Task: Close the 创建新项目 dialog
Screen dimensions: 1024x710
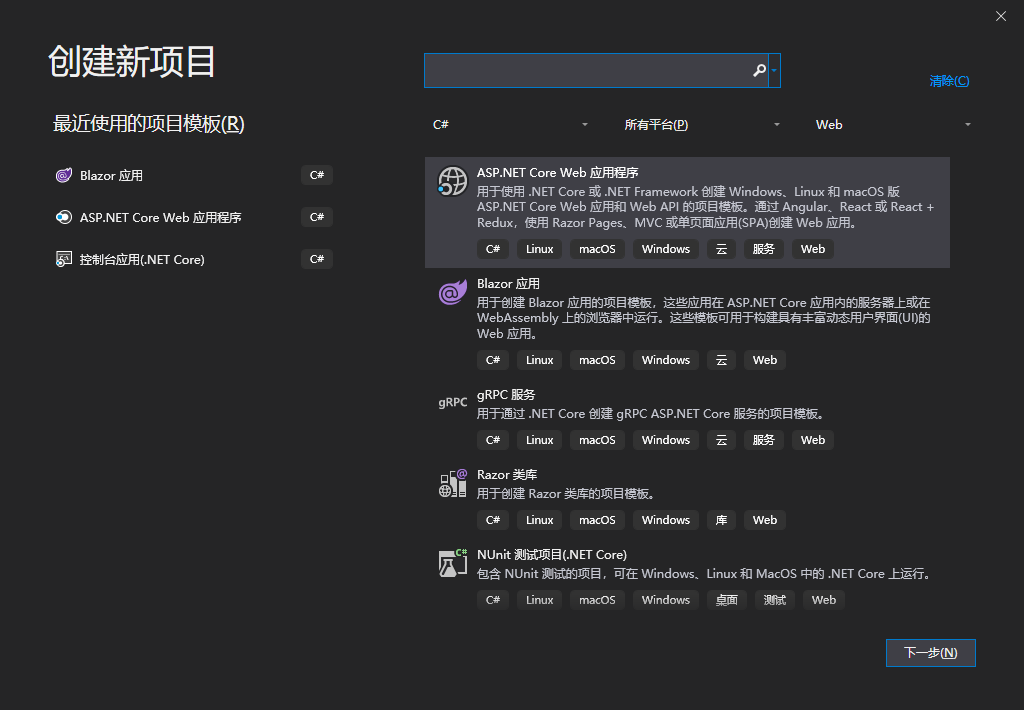Action: [x=1000, y=16]
